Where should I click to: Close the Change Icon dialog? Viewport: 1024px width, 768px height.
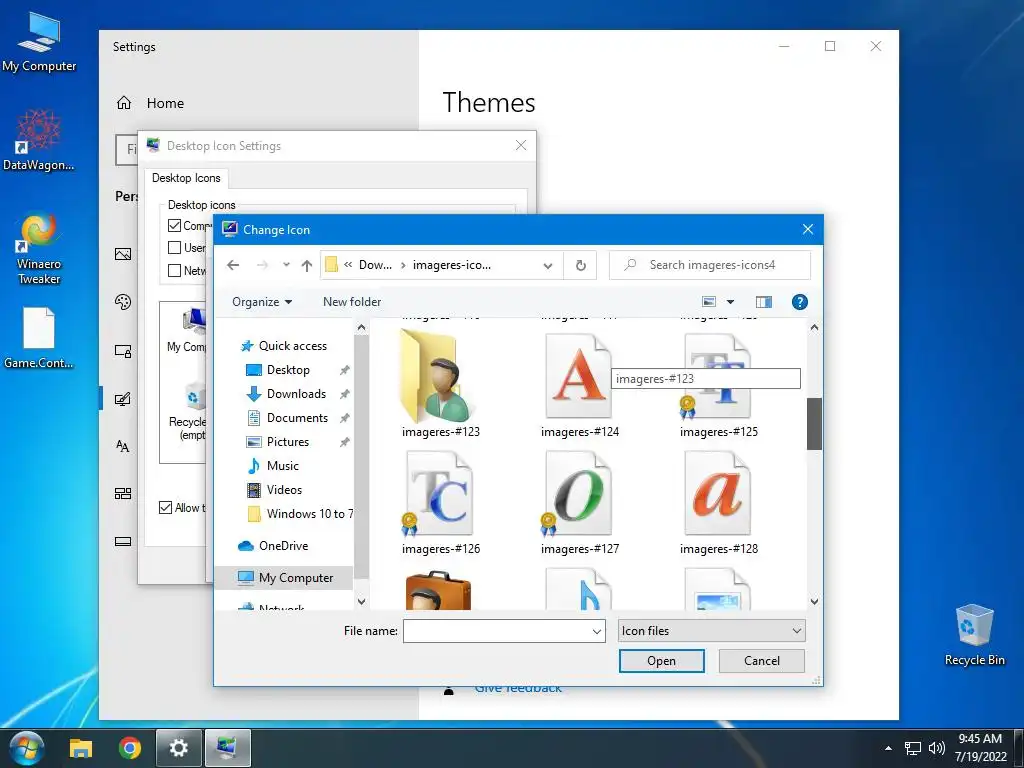tap(808, 229)
